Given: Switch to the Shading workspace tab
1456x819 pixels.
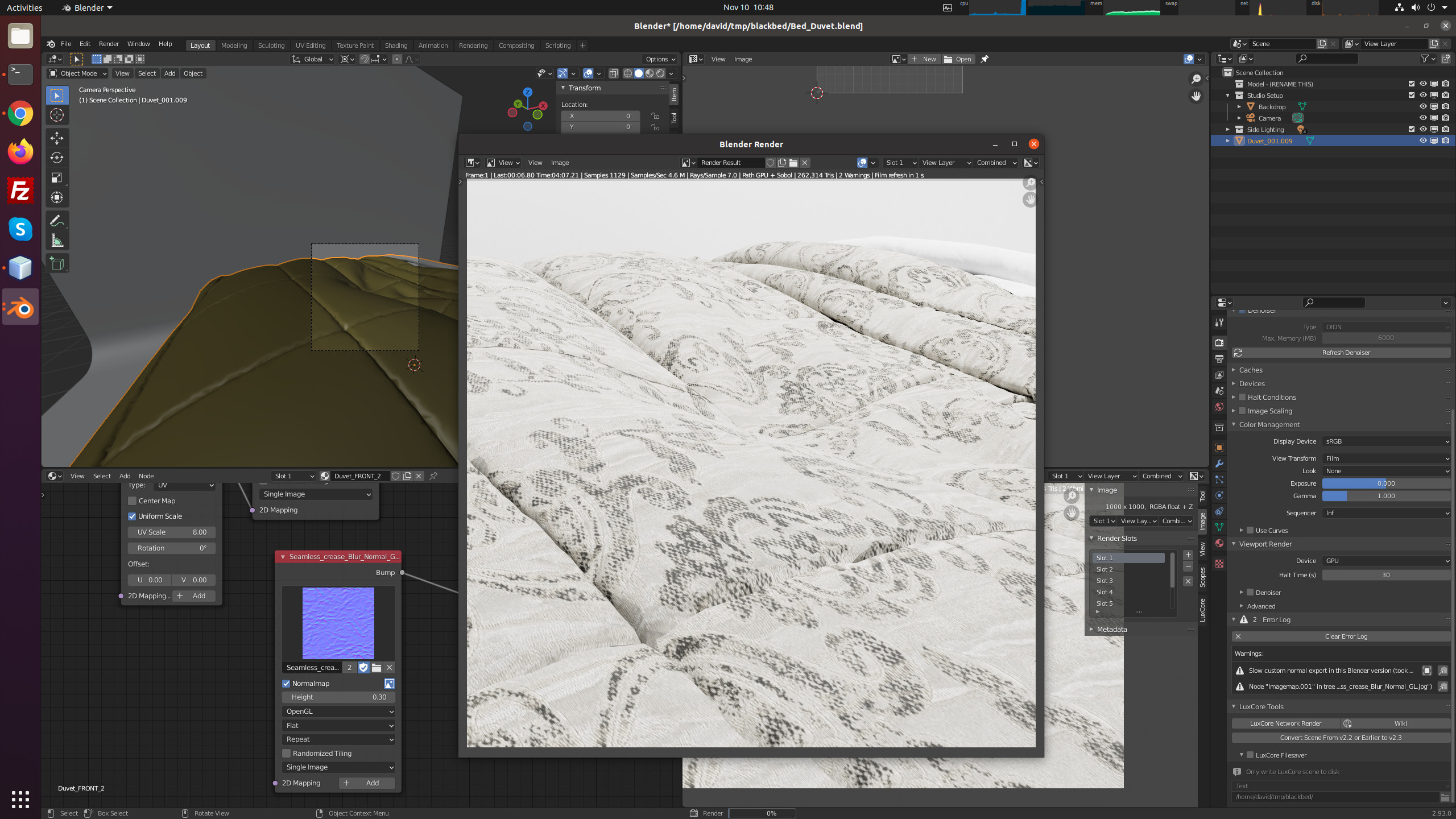Looking at the screenshot, I should tap(396, 45).
